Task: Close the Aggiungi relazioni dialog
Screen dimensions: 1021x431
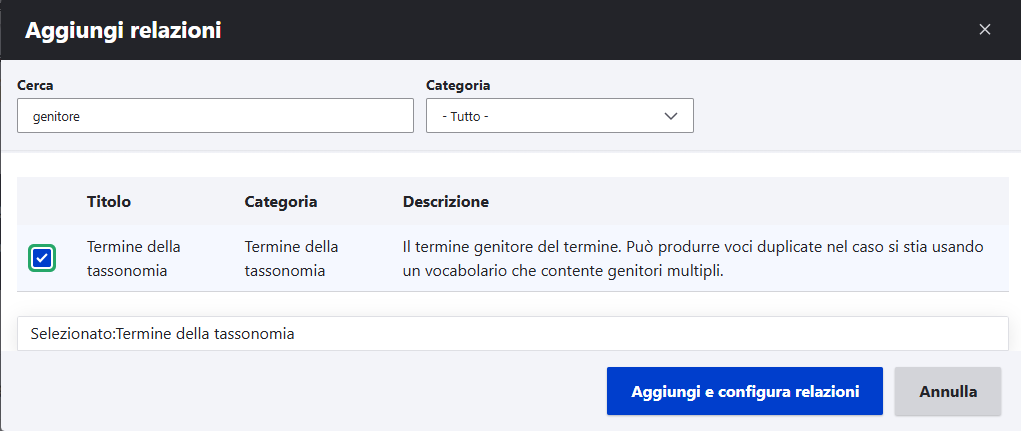Action: [984, 30]
